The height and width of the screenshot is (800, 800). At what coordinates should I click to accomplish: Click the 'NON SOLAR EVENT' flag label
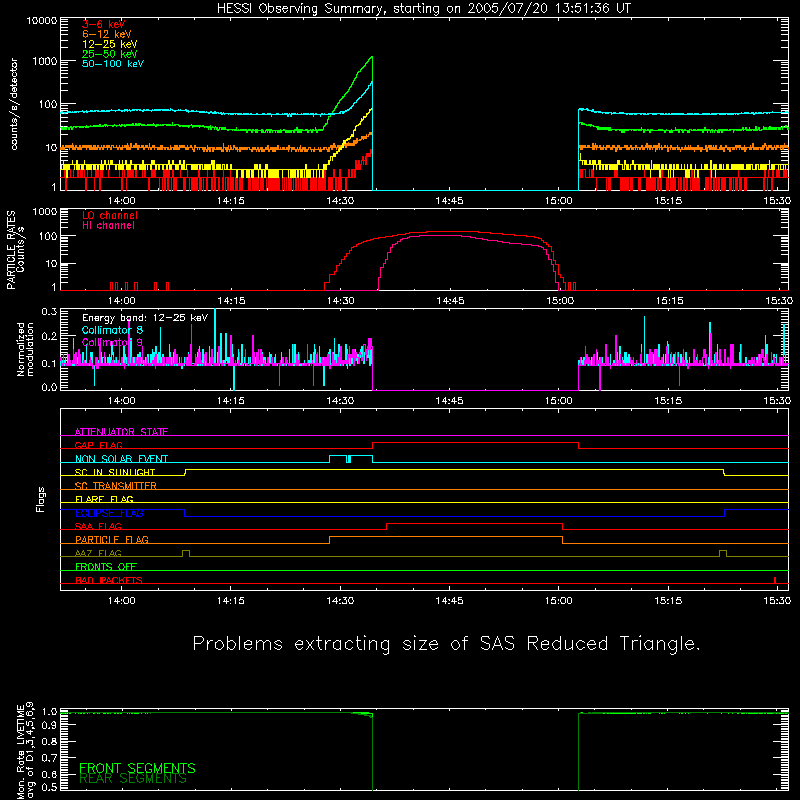pyautogui.click(x=121, y=459)
